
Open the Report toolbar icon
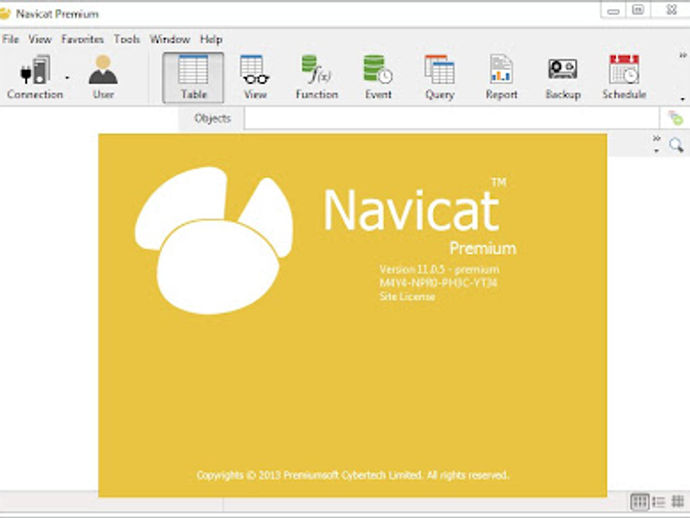point(501,77)
